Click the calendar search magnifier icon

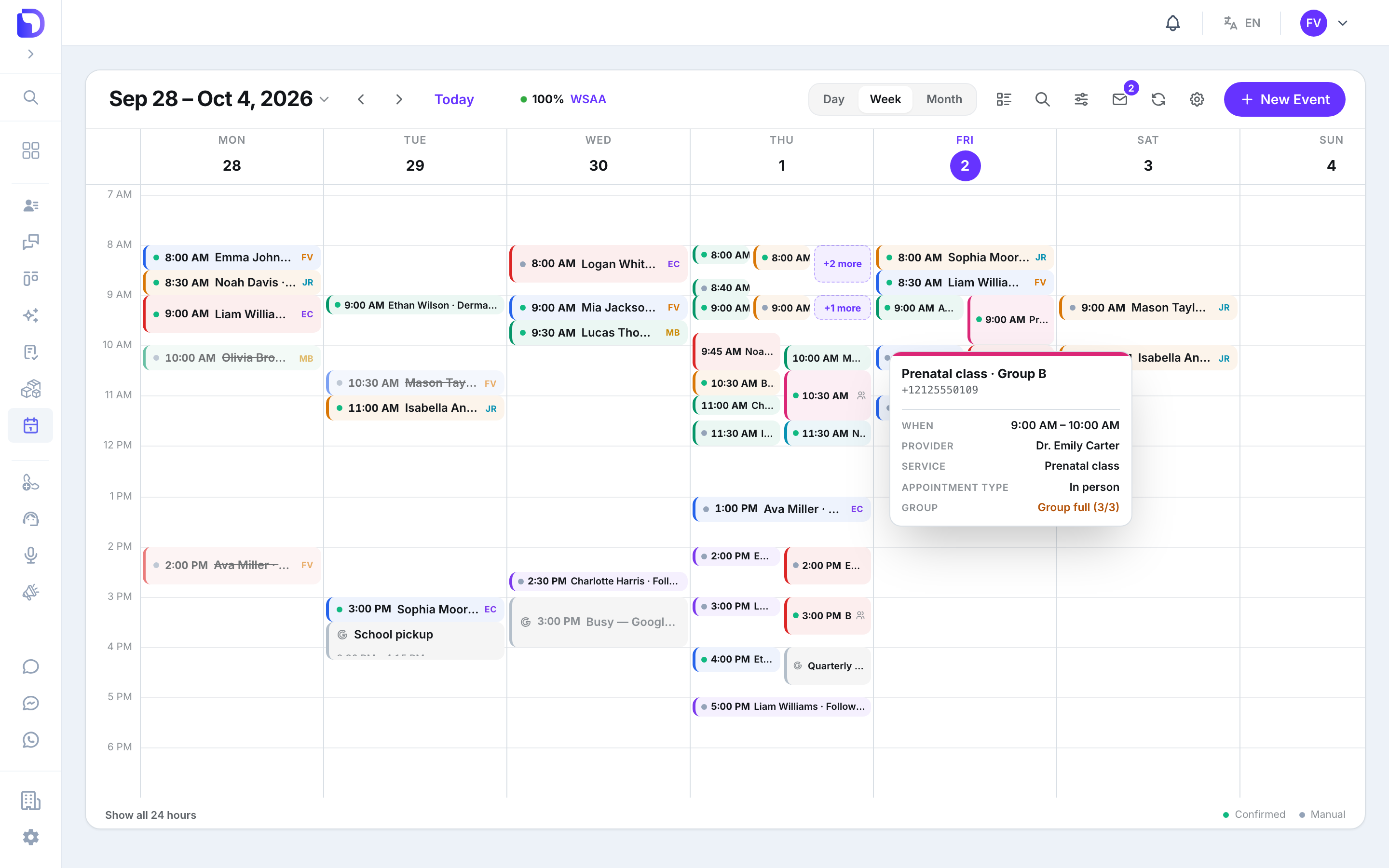[1042, 99]
